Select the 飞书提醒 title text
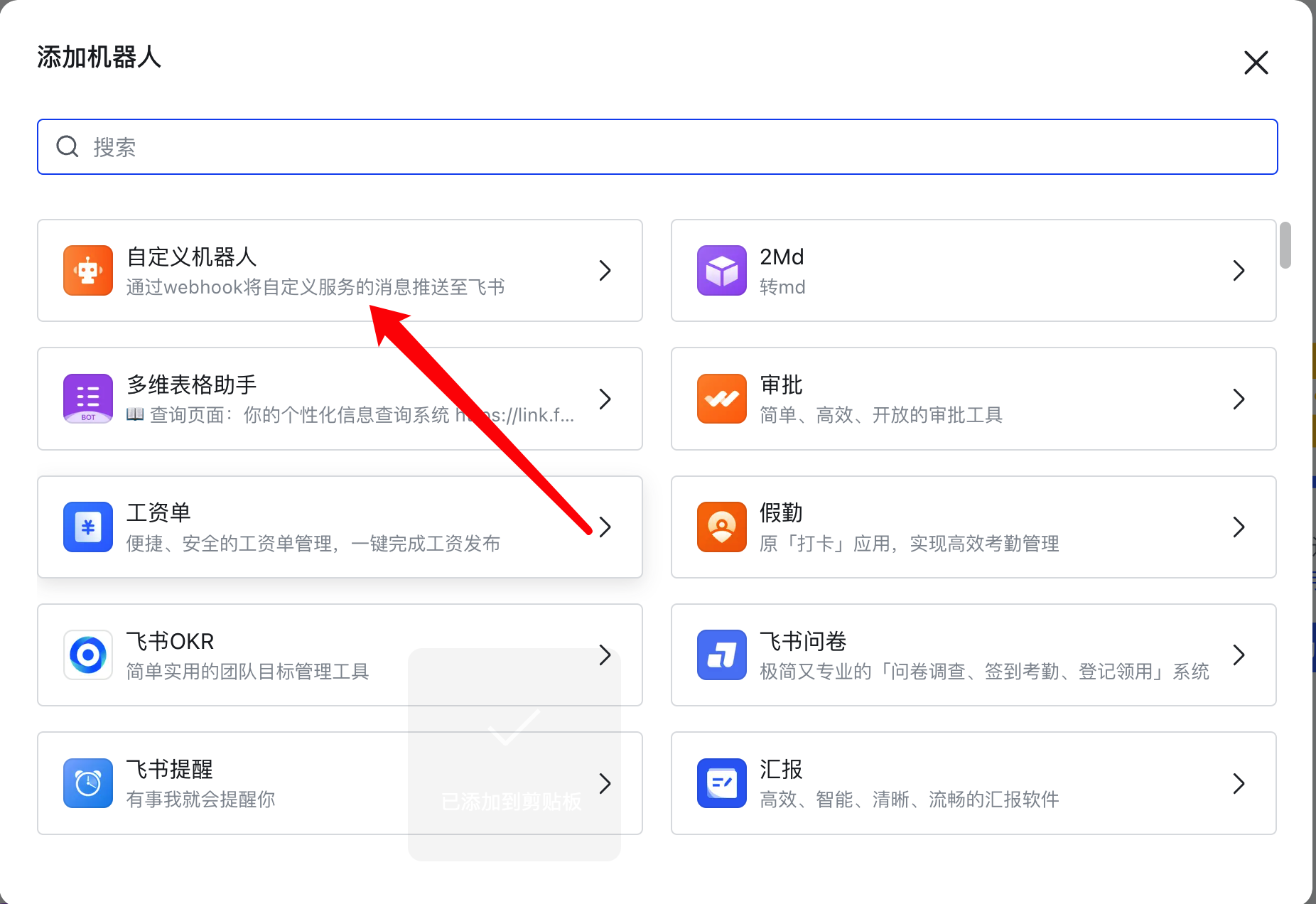This screenshot has height=904, width=1316. pyautogui.click(x=170, y=769)
